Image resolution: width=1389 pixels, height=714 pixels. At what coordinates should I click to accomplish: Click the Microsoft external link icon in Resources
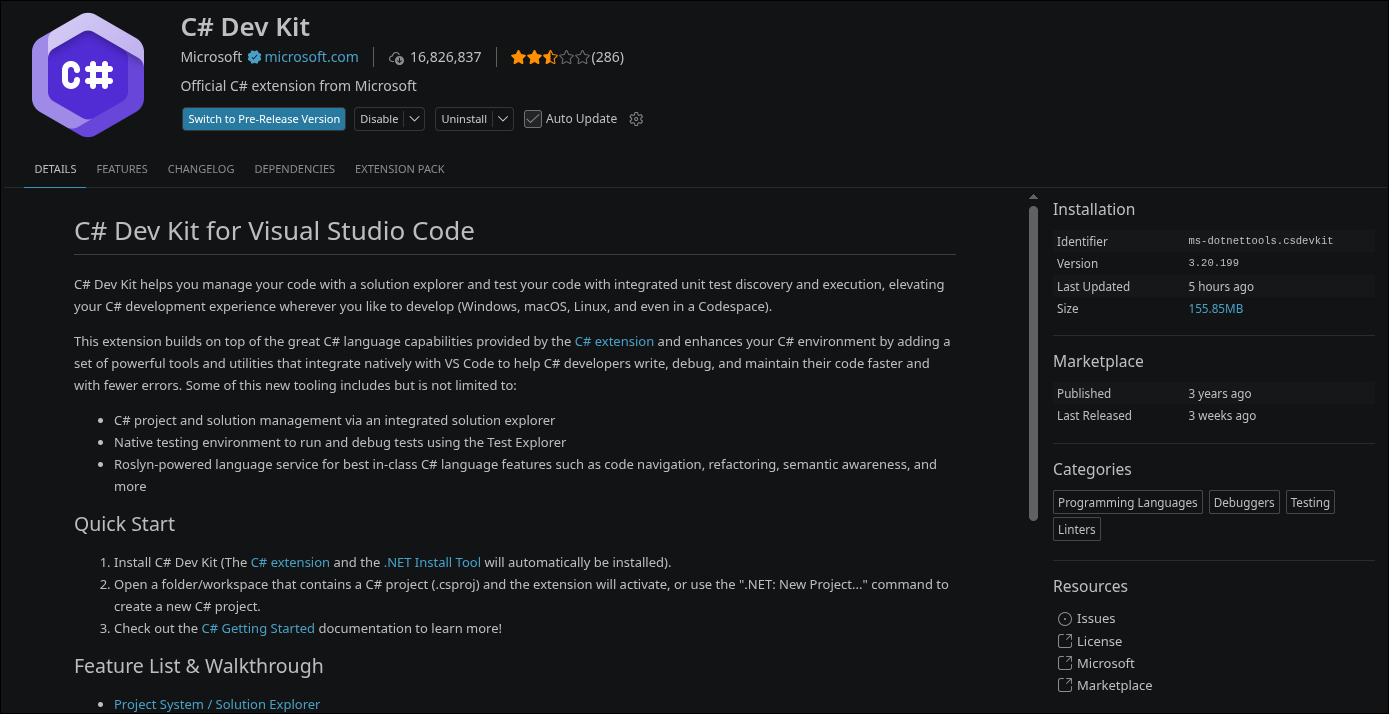click(x=1065, y=663)
